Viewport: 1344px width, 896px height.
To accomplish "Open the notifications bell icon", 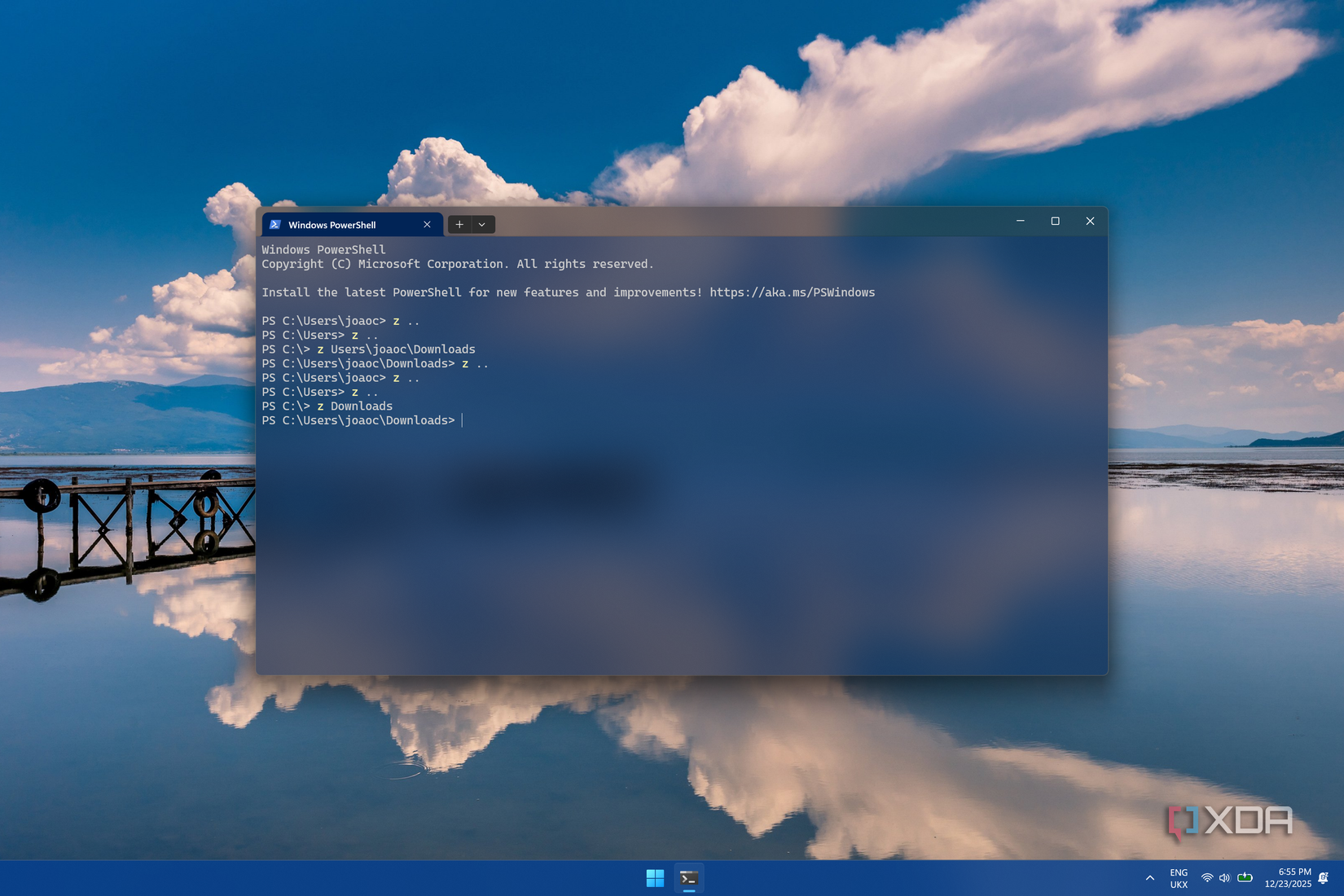I will point(1324,878).
